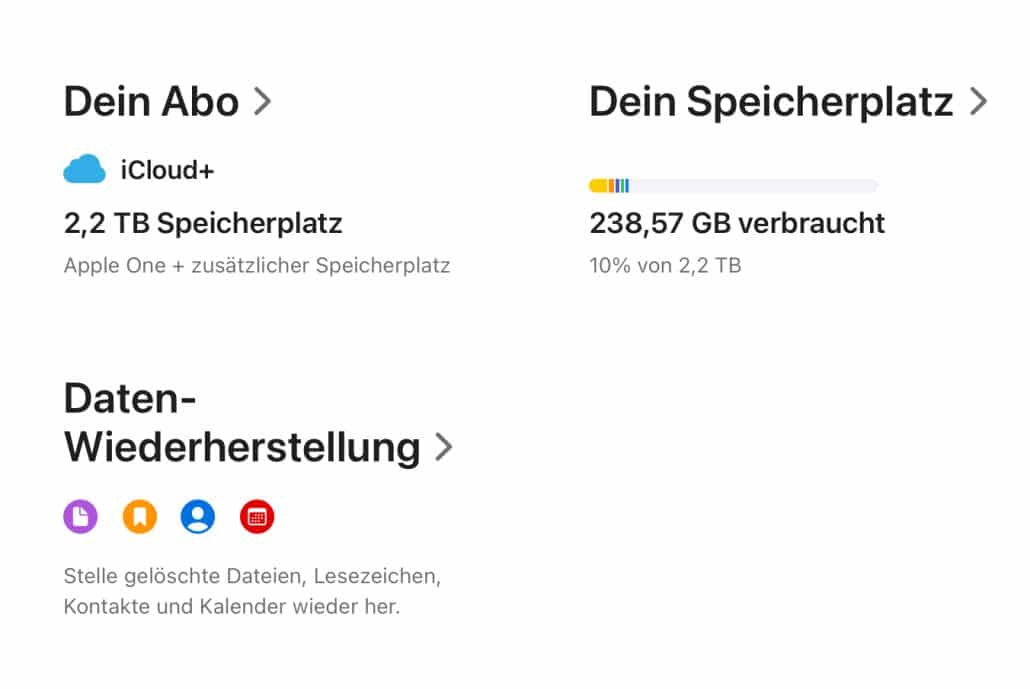
Task: Expand Dein Speicherplatz using its chevron
Action: [x=977, y=101]
